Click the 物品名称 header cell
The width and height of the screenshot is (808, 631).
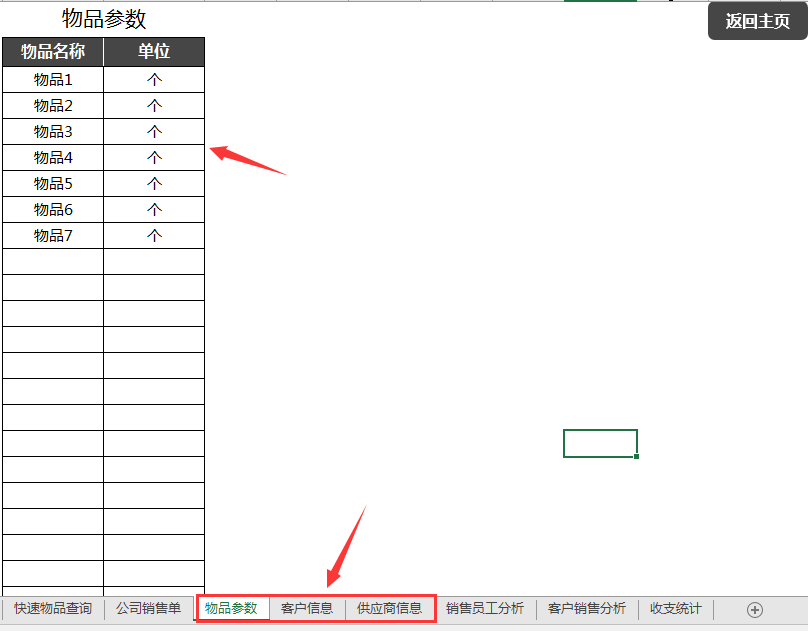(x=53, y=52)
